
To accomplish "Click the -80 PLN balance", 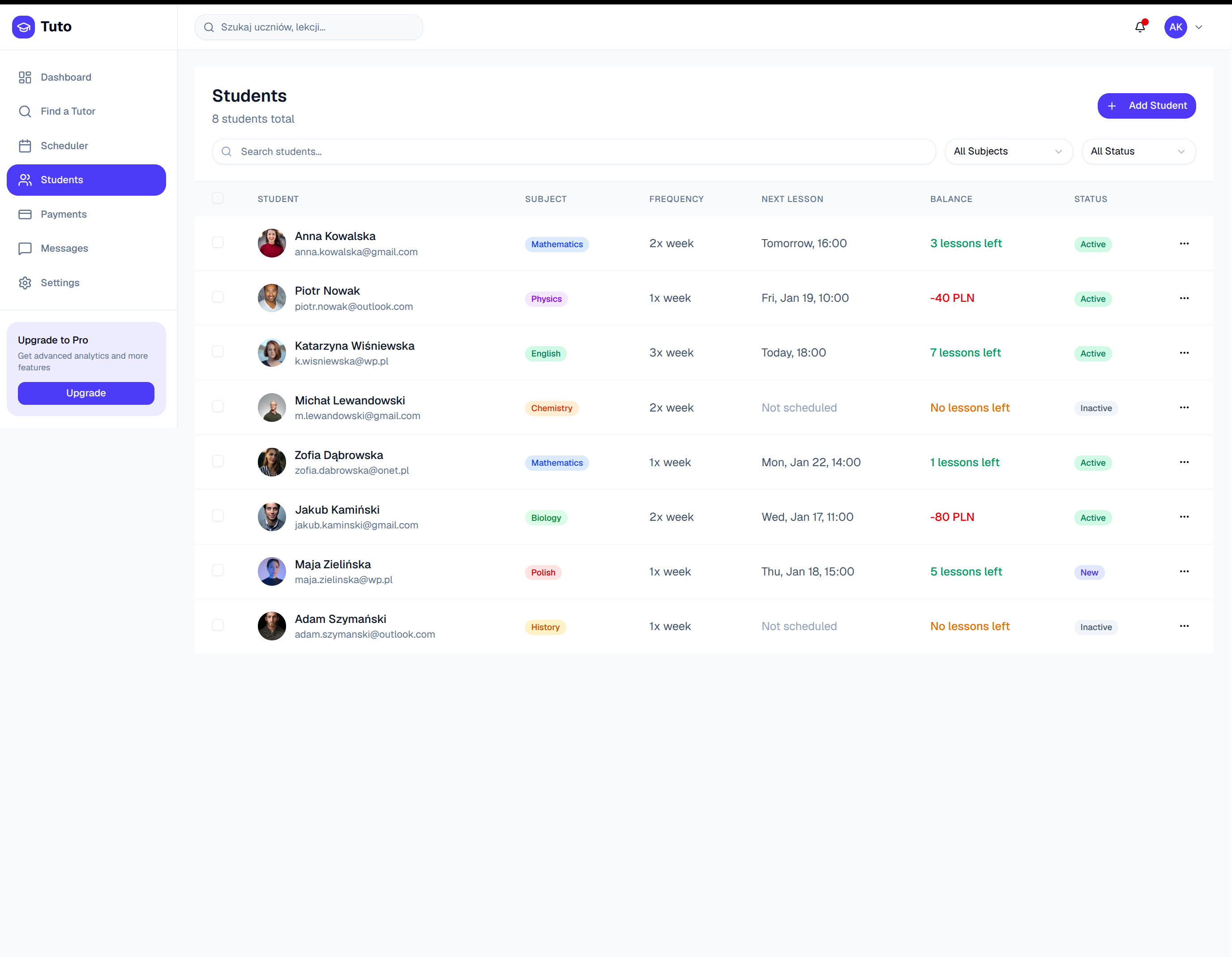I will (952, 517).
